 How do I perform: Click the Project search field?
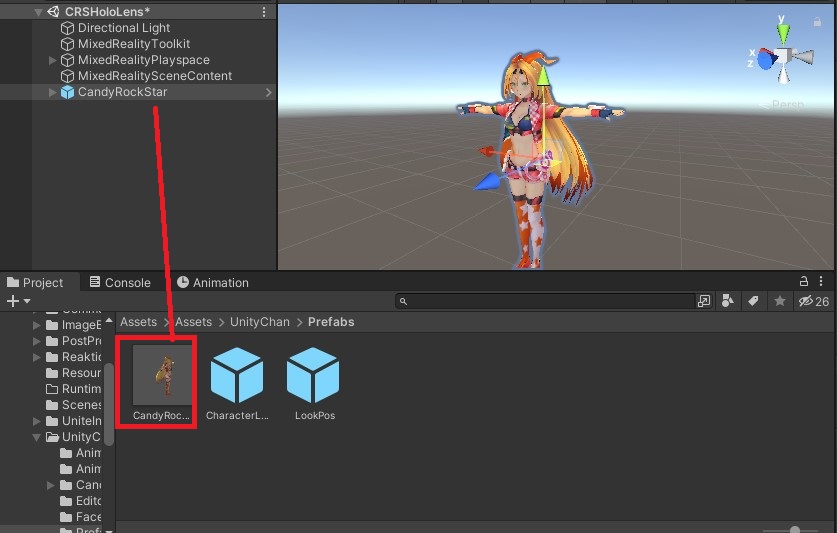(x=544, y=301)
